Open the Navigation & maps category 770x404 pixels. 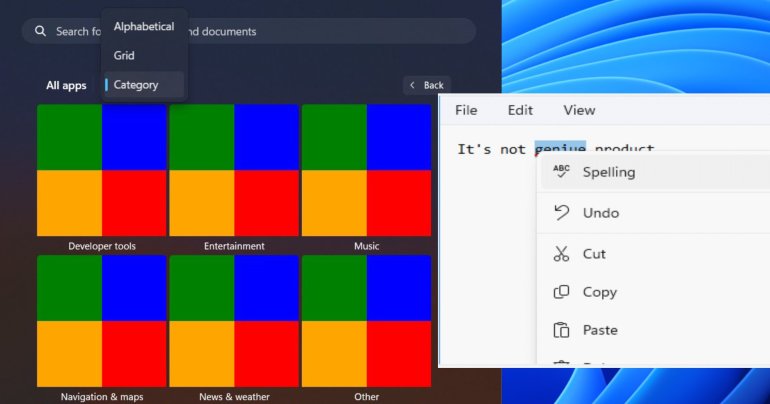tap(101, 321)
